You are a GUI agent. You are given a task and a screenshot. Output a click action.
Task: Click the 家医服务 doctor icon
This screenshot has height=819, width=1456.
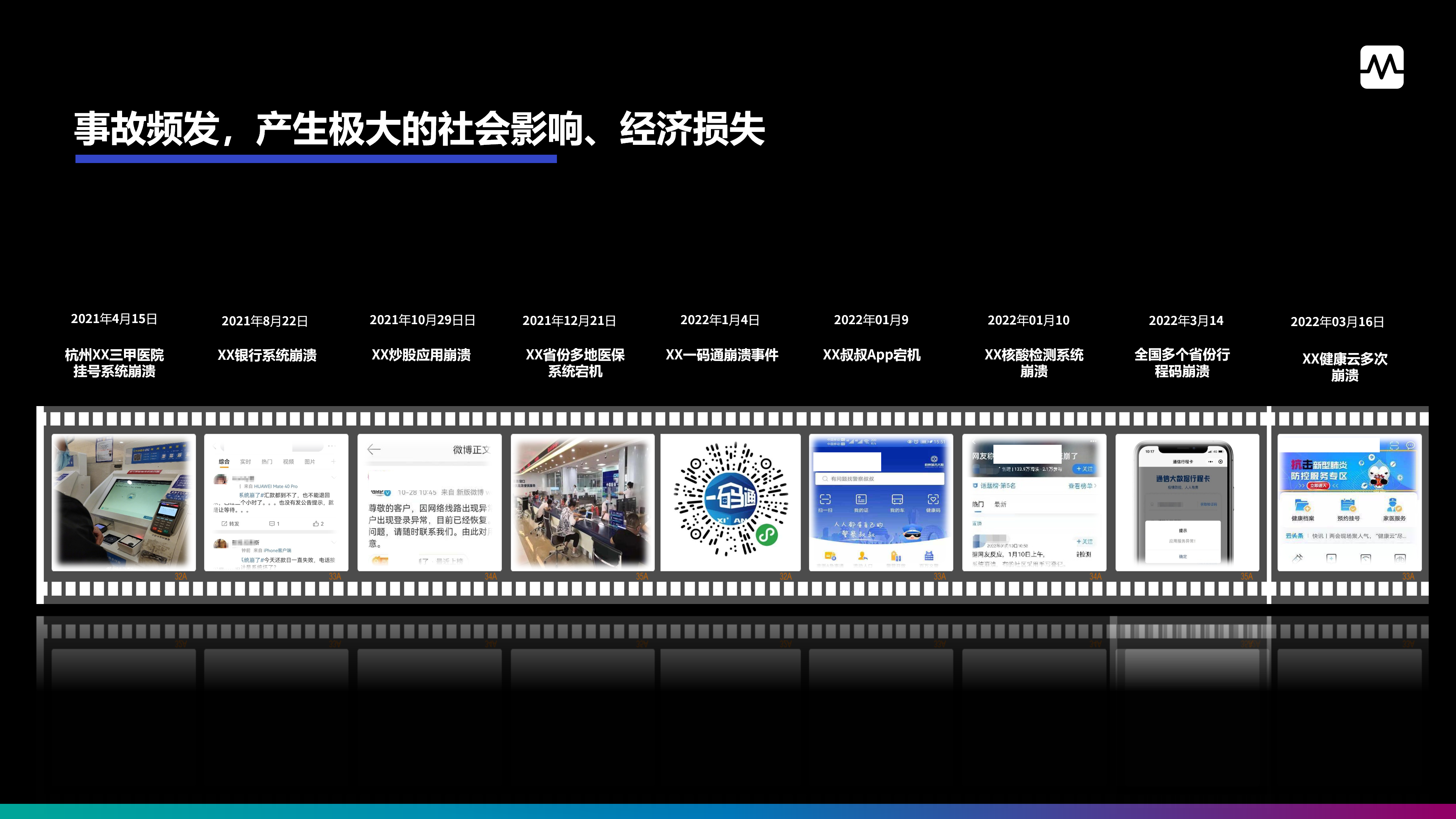1394,505
